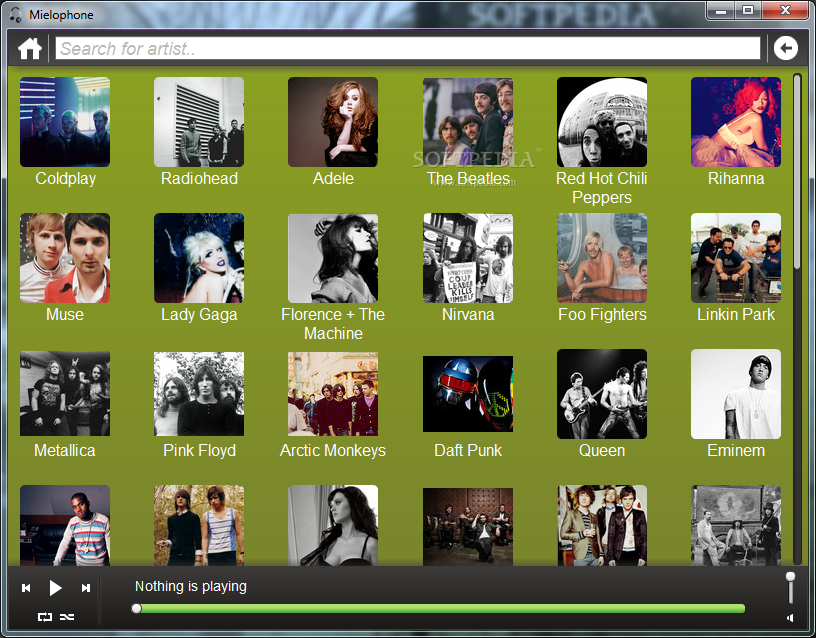Click the progress bar handle
This screenshot has height=638, width=816.
136,608
